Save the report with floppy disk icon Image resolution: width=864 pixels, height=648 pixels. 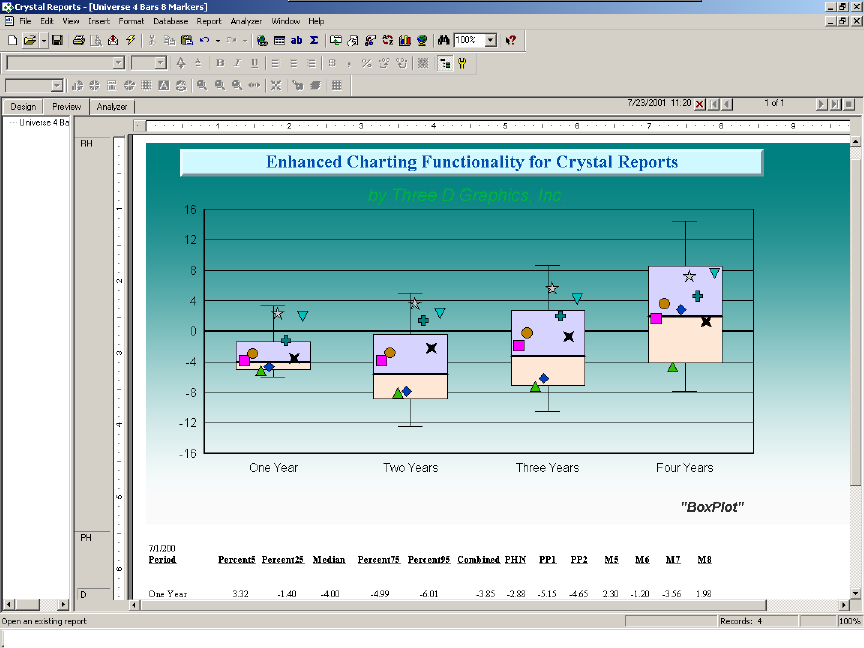57,40
